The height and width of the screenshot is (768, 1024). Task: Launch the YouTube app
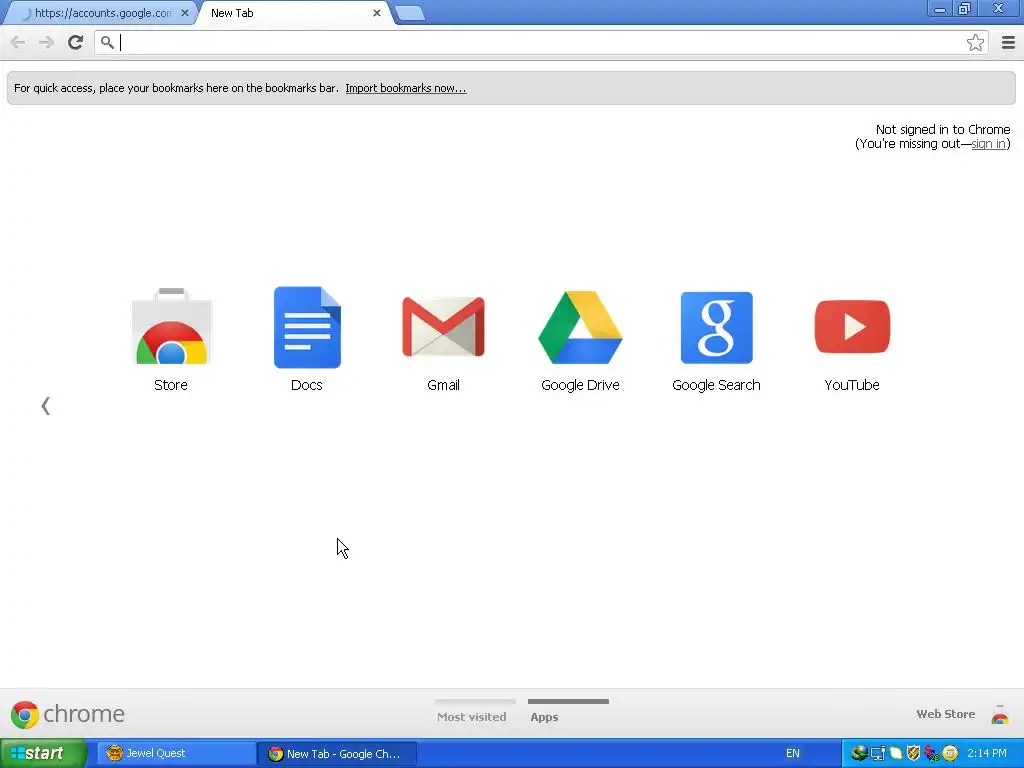pos(852,327)
